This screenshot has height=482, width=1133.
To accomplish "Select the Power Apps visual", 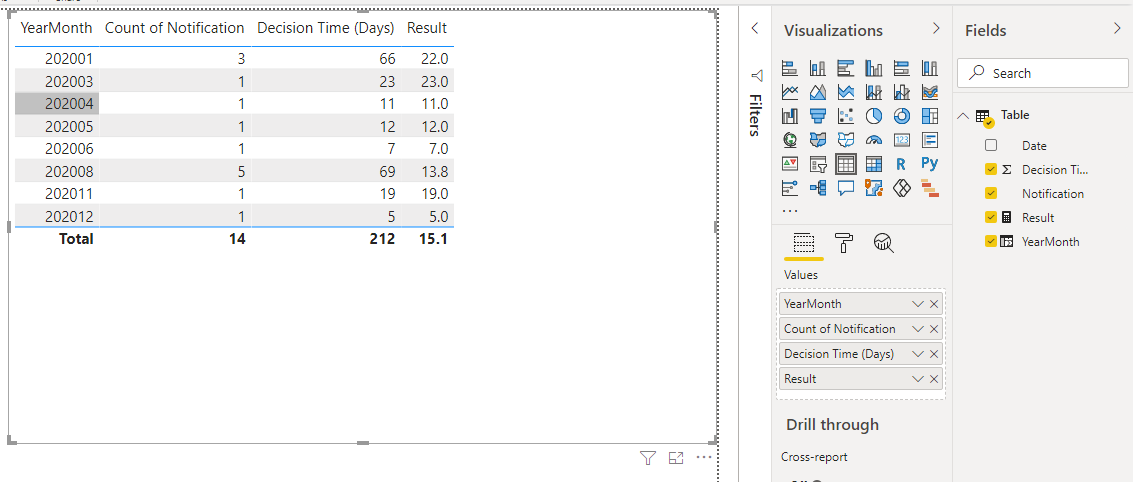I will tap(901, 188).
